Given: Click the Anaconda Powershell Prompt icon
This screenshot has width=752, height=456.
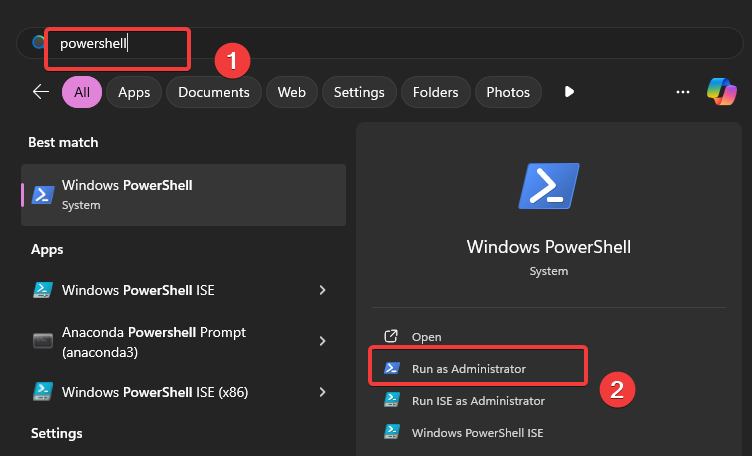Looking at the screenshot, I should (43, 341).
